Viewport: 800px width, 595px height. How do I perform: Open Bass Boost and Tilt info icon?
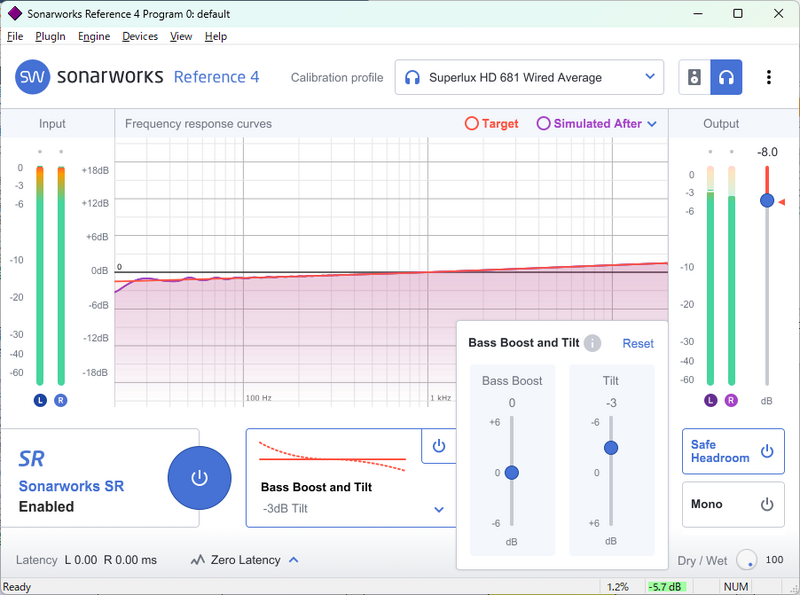pyautogui.click(x=592, y=343)
